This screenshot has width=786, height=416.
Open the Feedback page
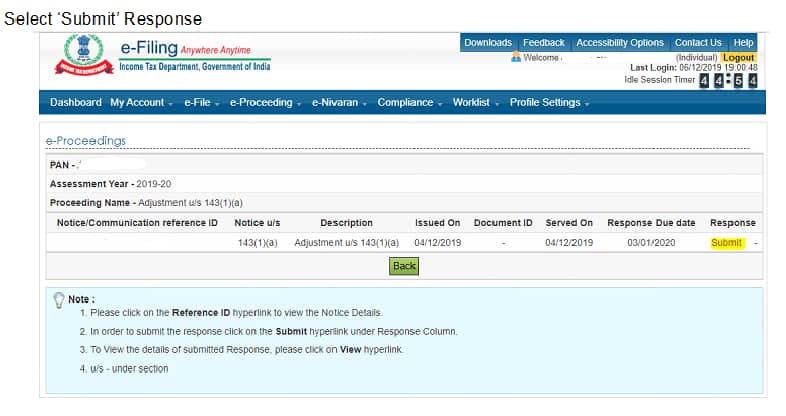click(x=543, y=43)
